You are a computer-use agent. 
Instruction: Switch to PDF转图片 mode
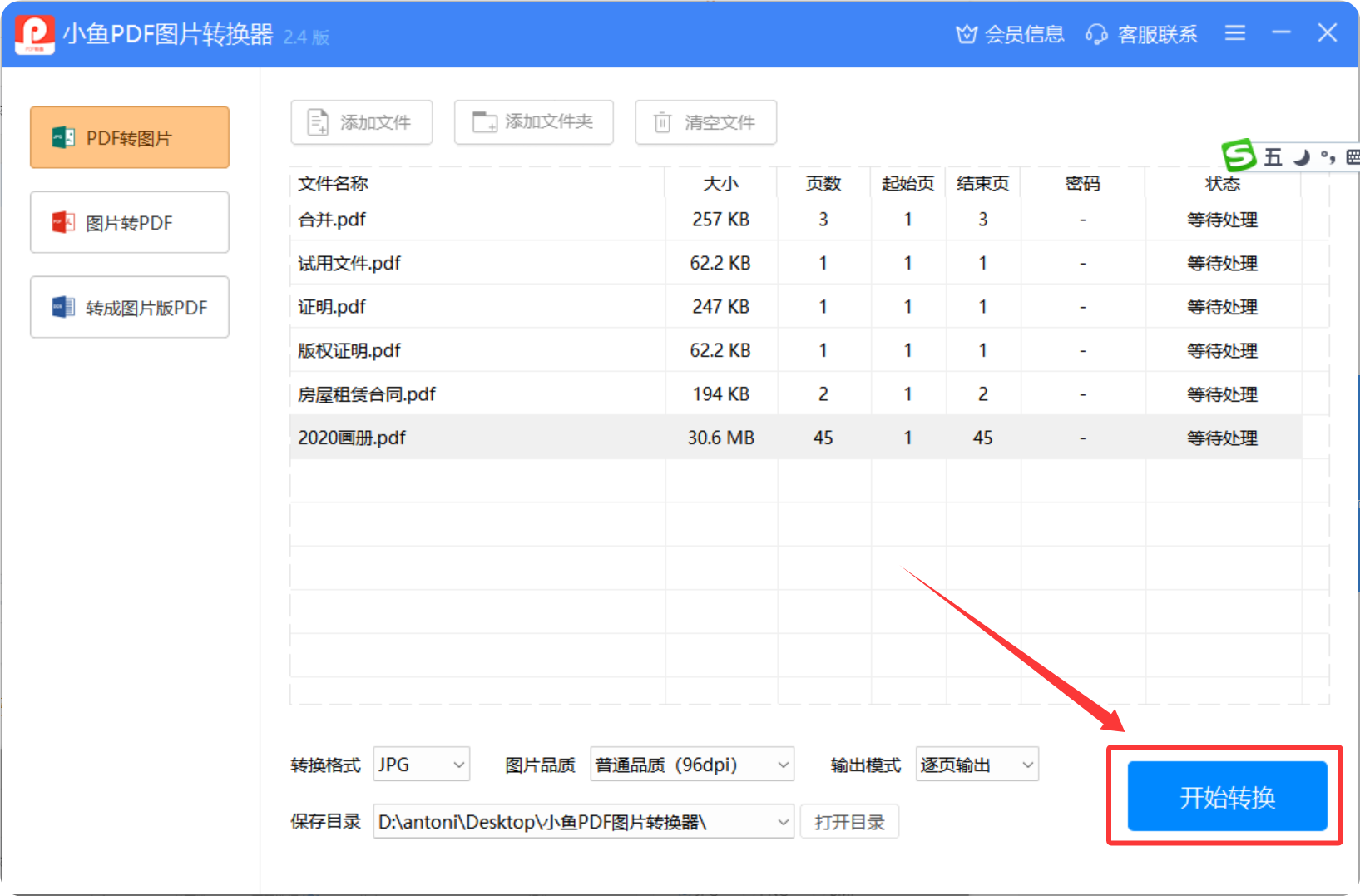click(130, 138)
